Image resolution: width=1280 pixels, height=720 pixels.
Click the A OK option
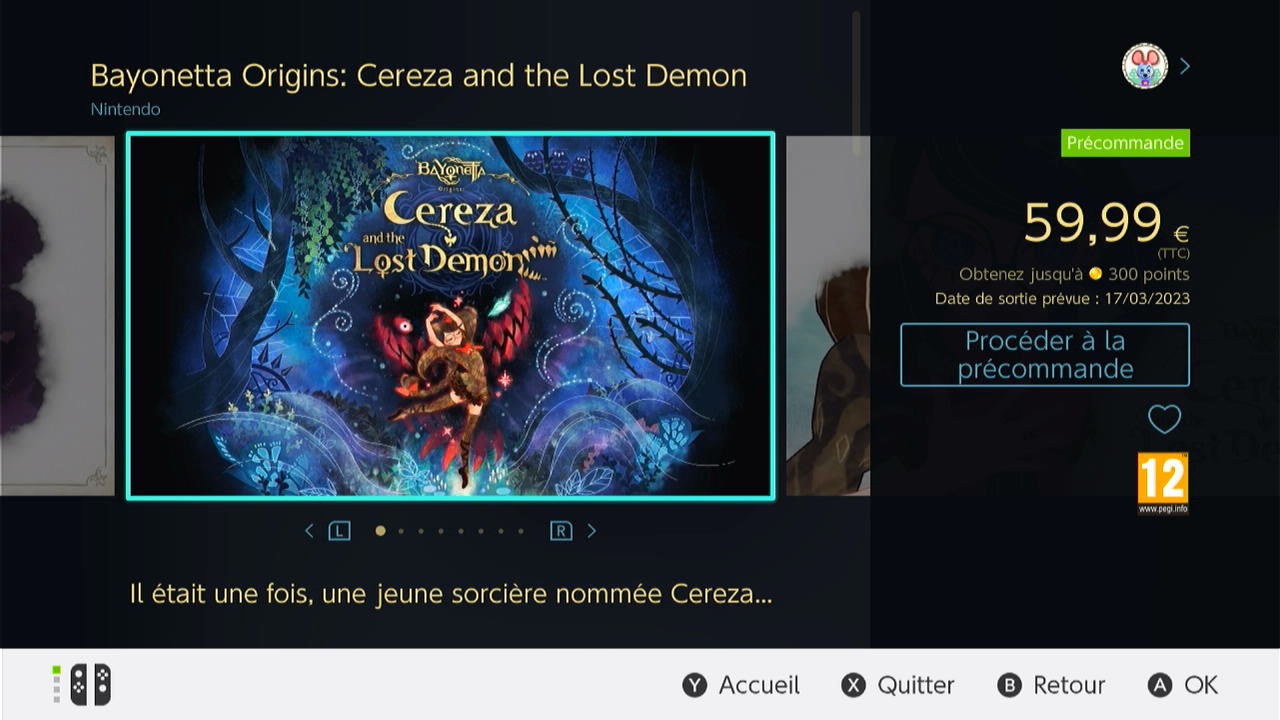1183,685
